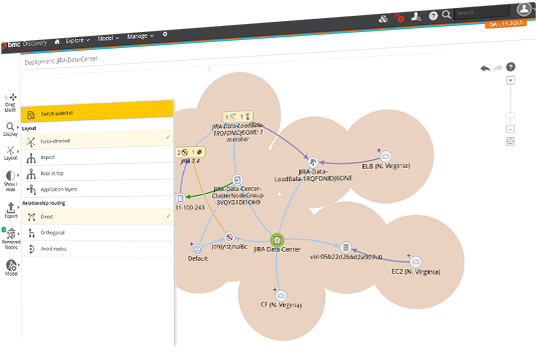Choose the Impact layout option
The height and width of the screenshot is (364, 536).
point(97,157)
